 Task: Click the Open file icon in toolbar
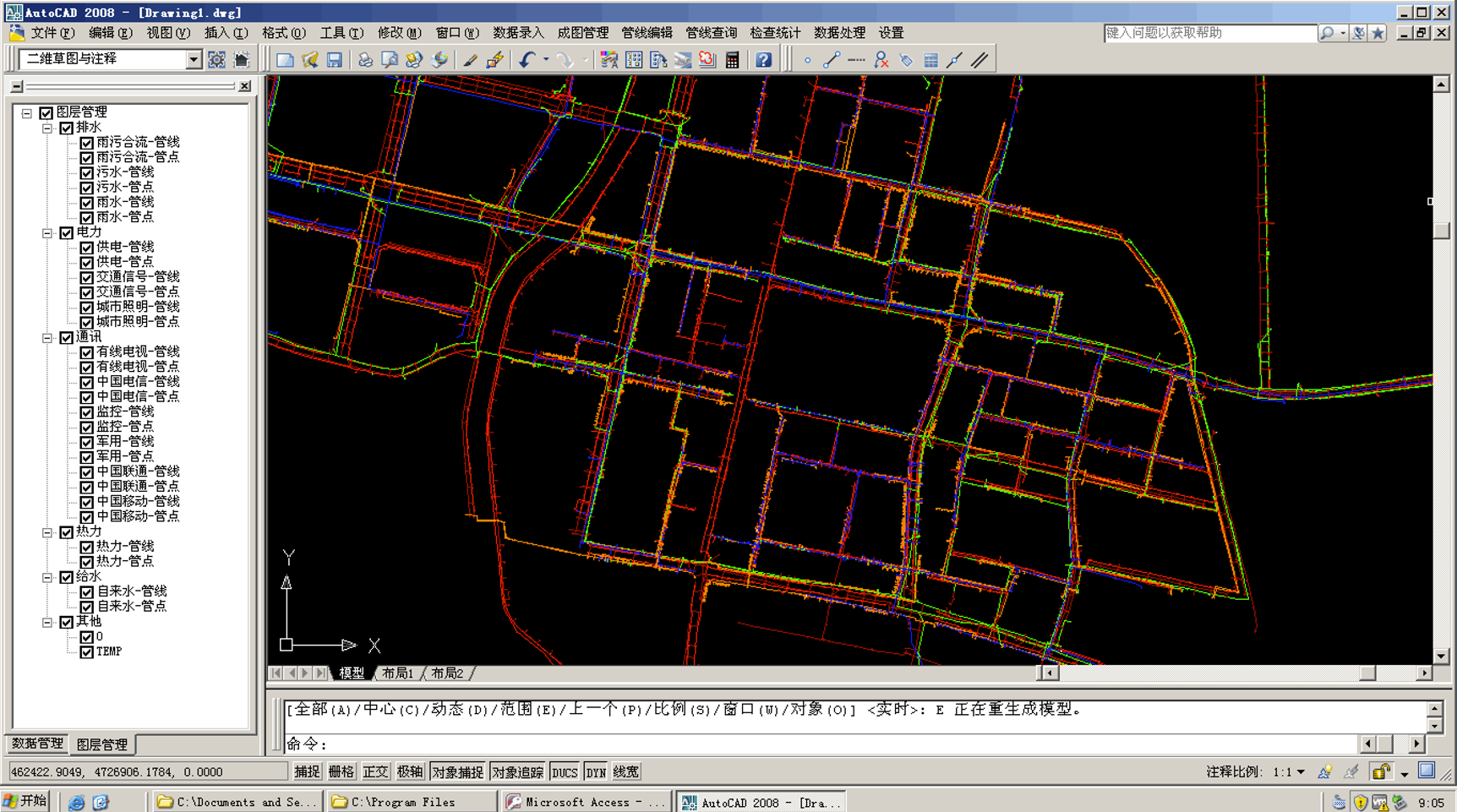click(x=309, y=60)
